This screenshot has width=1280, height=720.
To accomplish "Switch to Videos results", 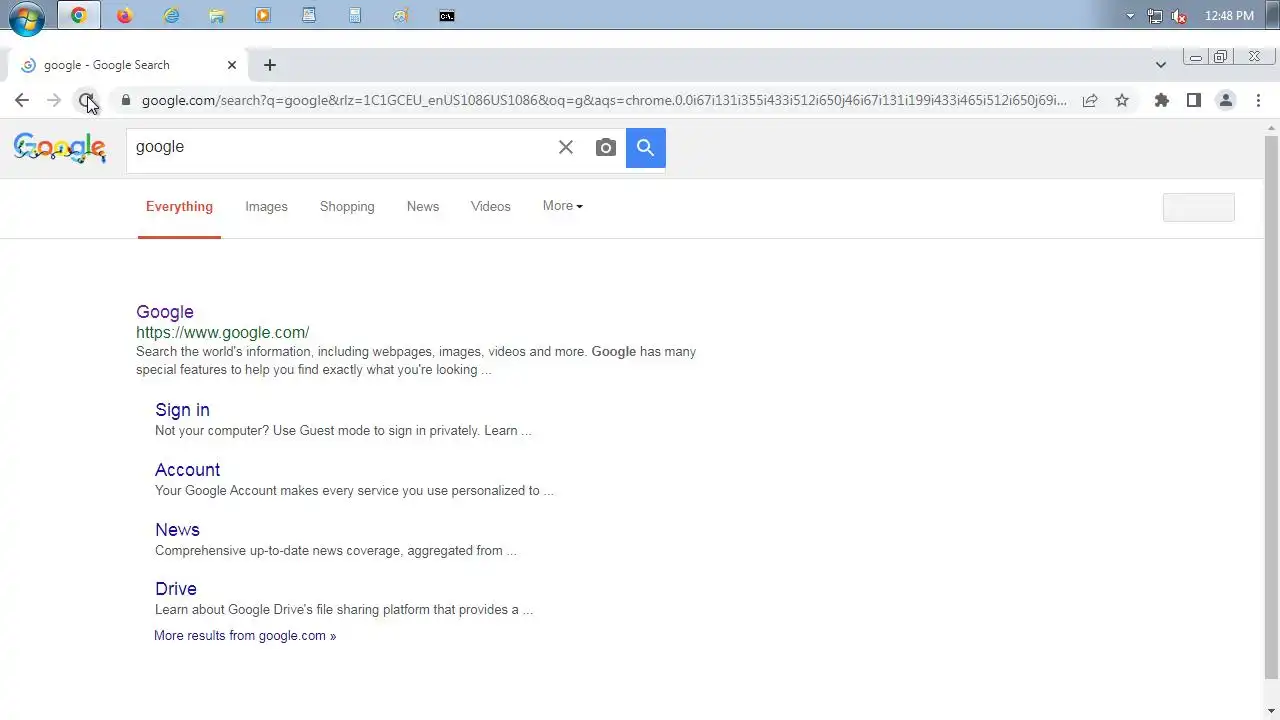I will tap(491, 207).
